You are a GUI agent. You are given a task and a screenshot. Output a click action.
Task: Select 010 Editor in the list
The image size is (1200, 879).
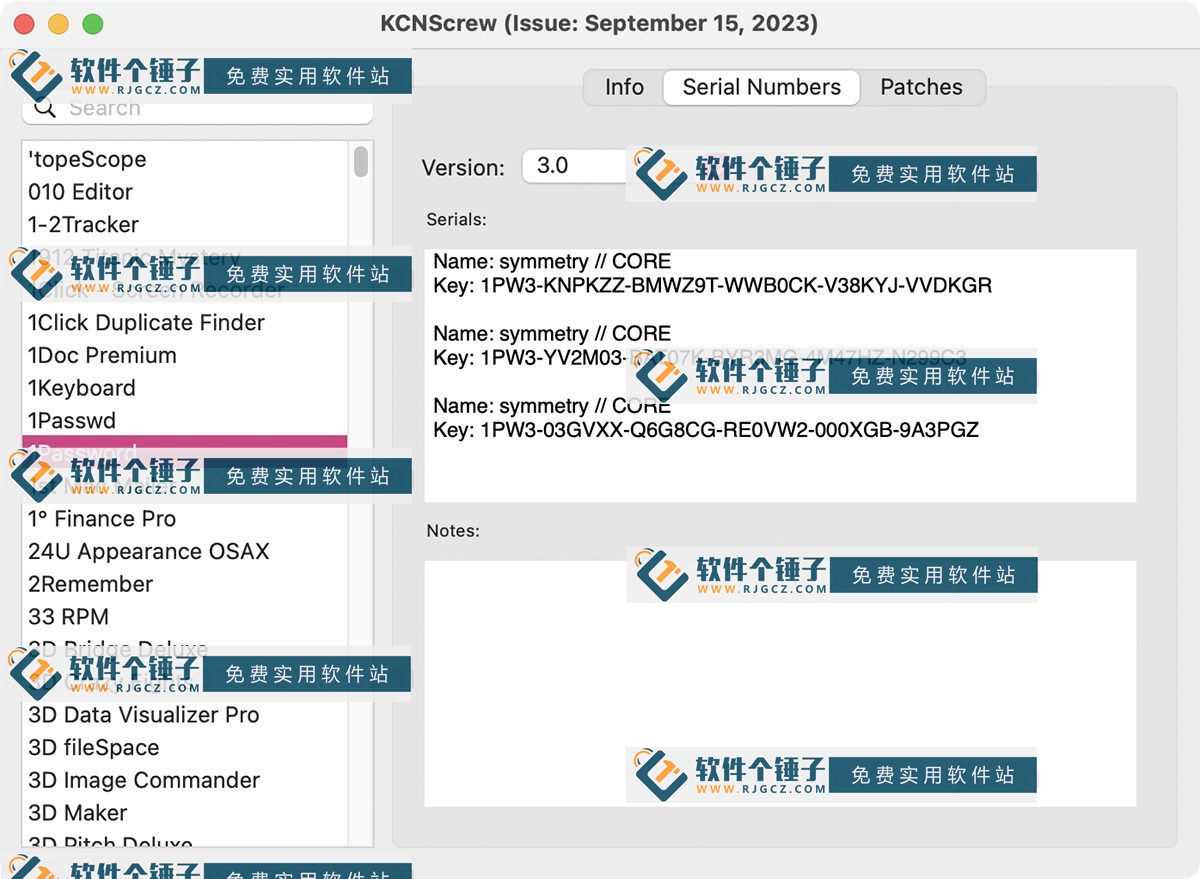[185, 192]
